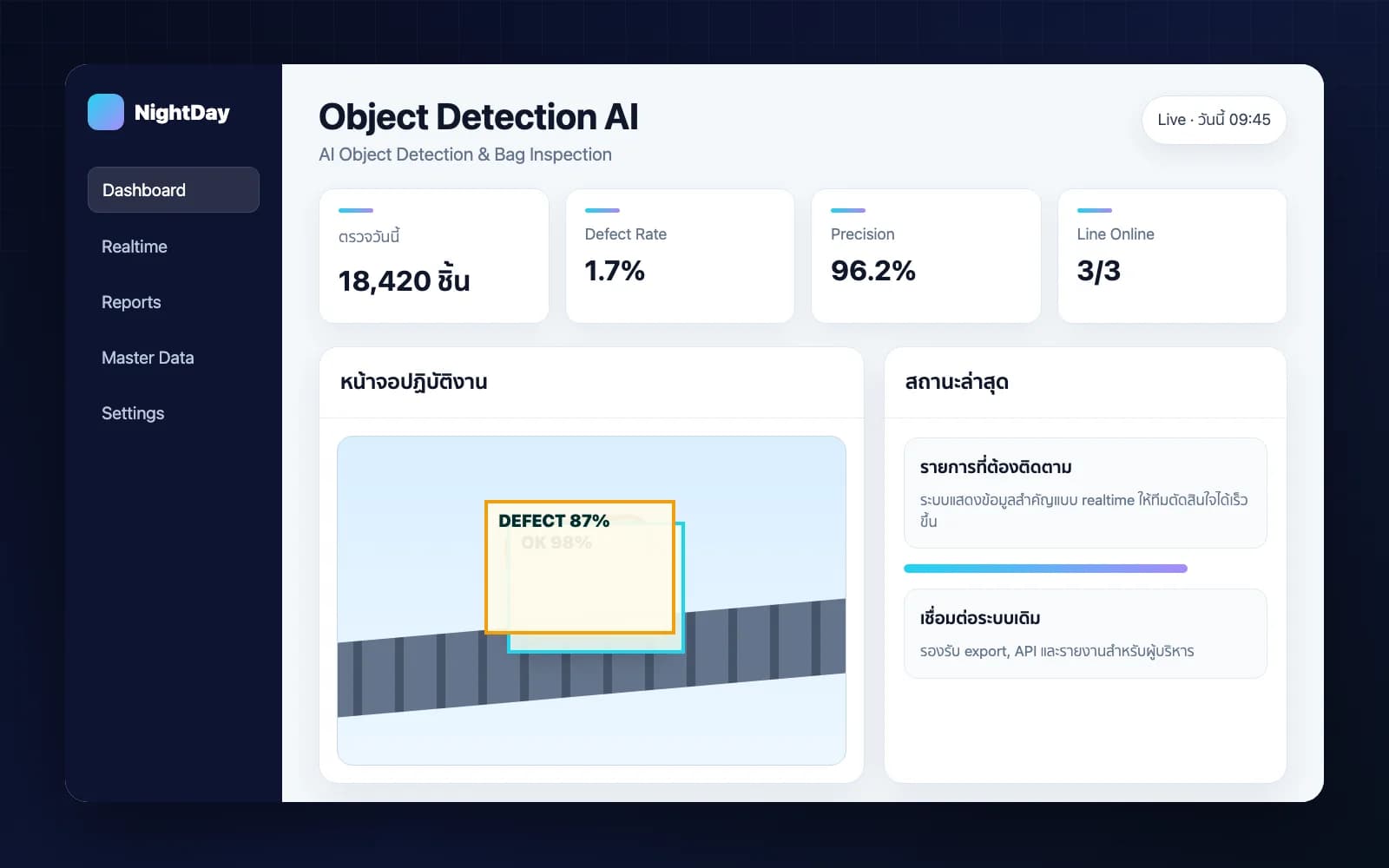Click the OK 98% detection label
Viewport: 1389px width, 868px height.
pos(556,542)
